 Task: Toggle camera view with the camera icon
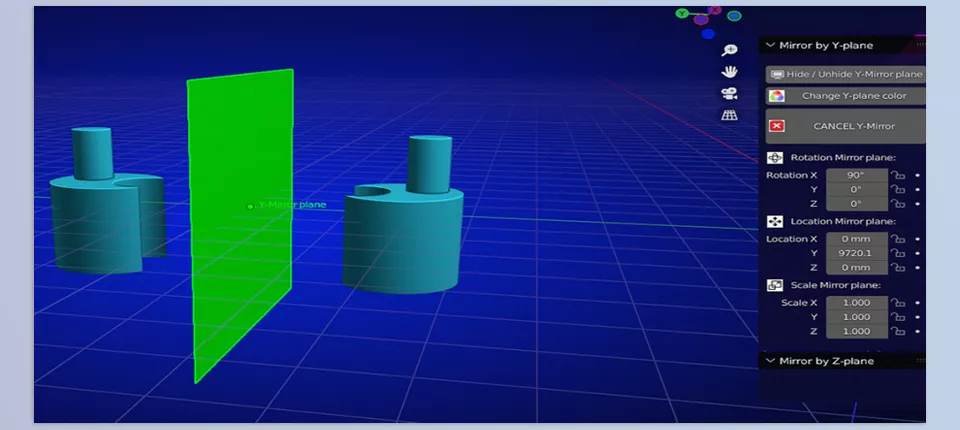click(730, 94)
